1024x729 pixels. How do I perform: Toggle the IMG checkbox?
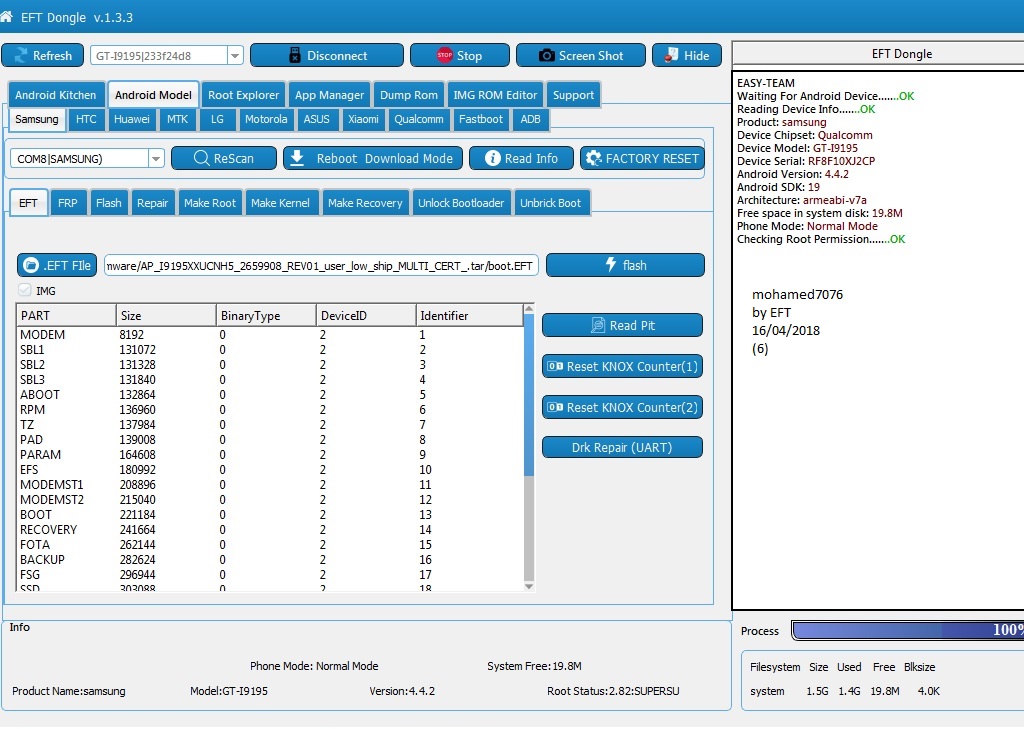click(25, 290)
